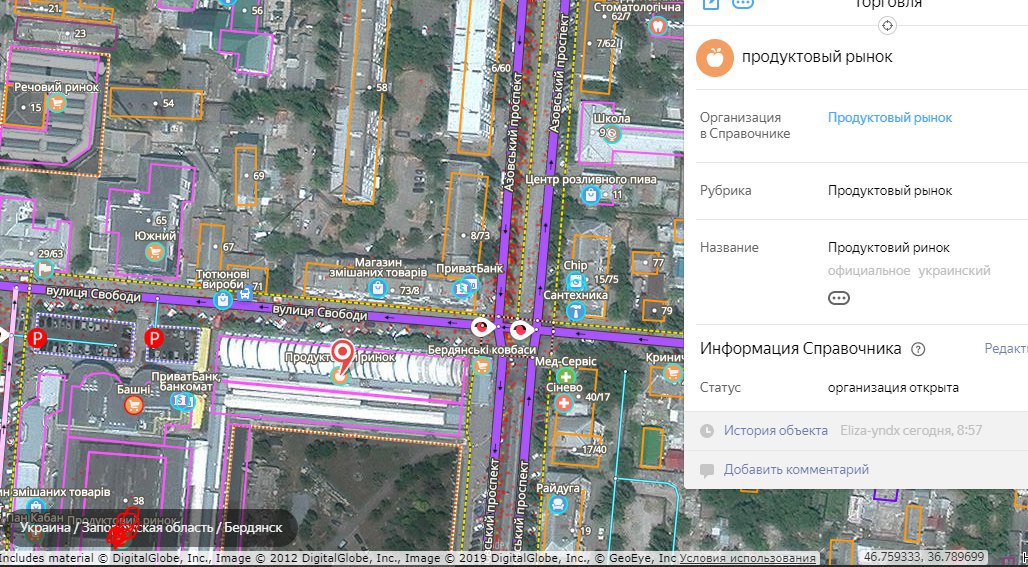Click the blue more-options icon atop the panel
Image resolution: width=1028 pixels, height=567 pixels.
pyautogui.click(x=742, y=3)
